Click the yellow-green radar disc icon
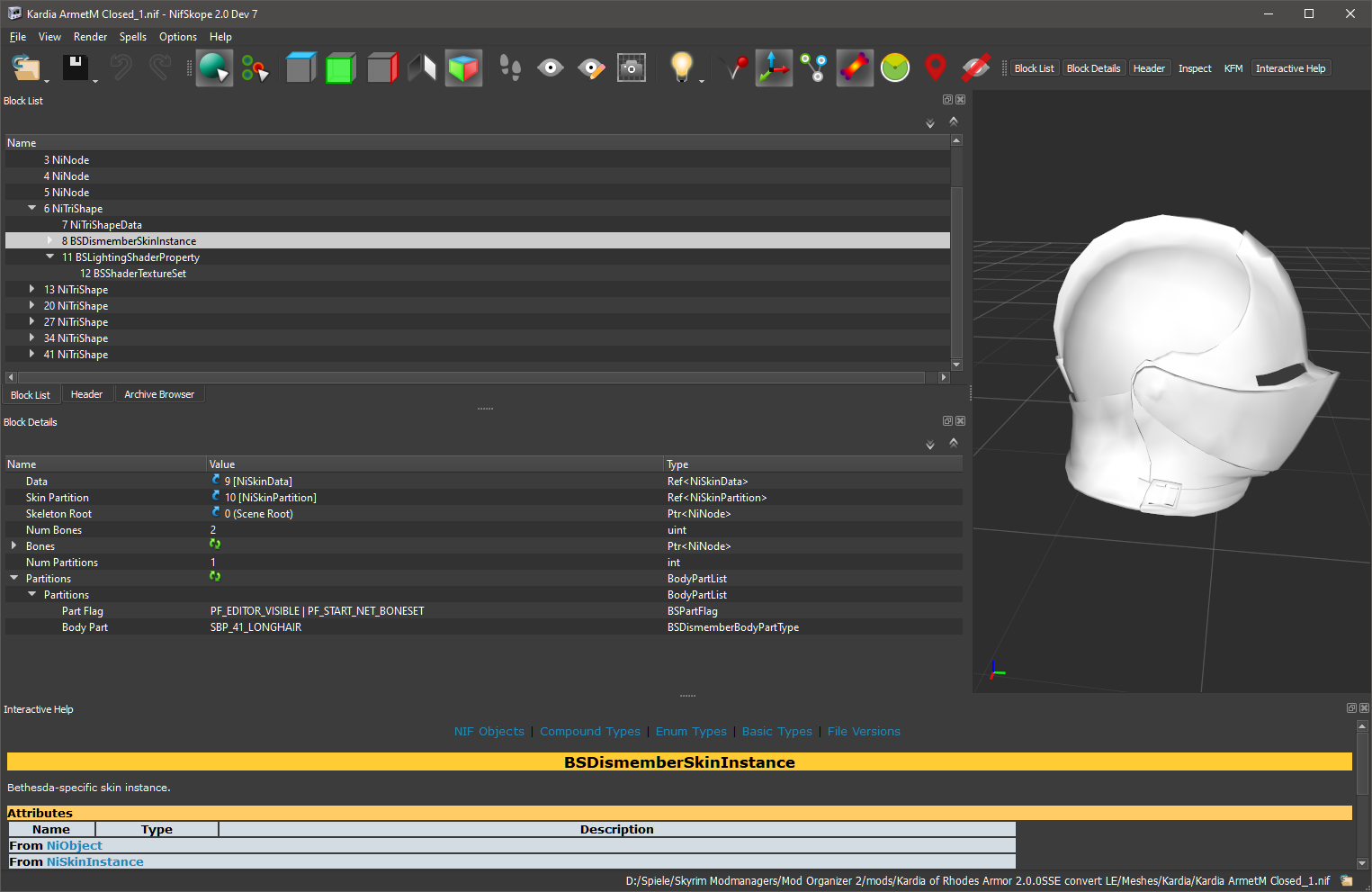1372x892 pixels. coord(895,68)
